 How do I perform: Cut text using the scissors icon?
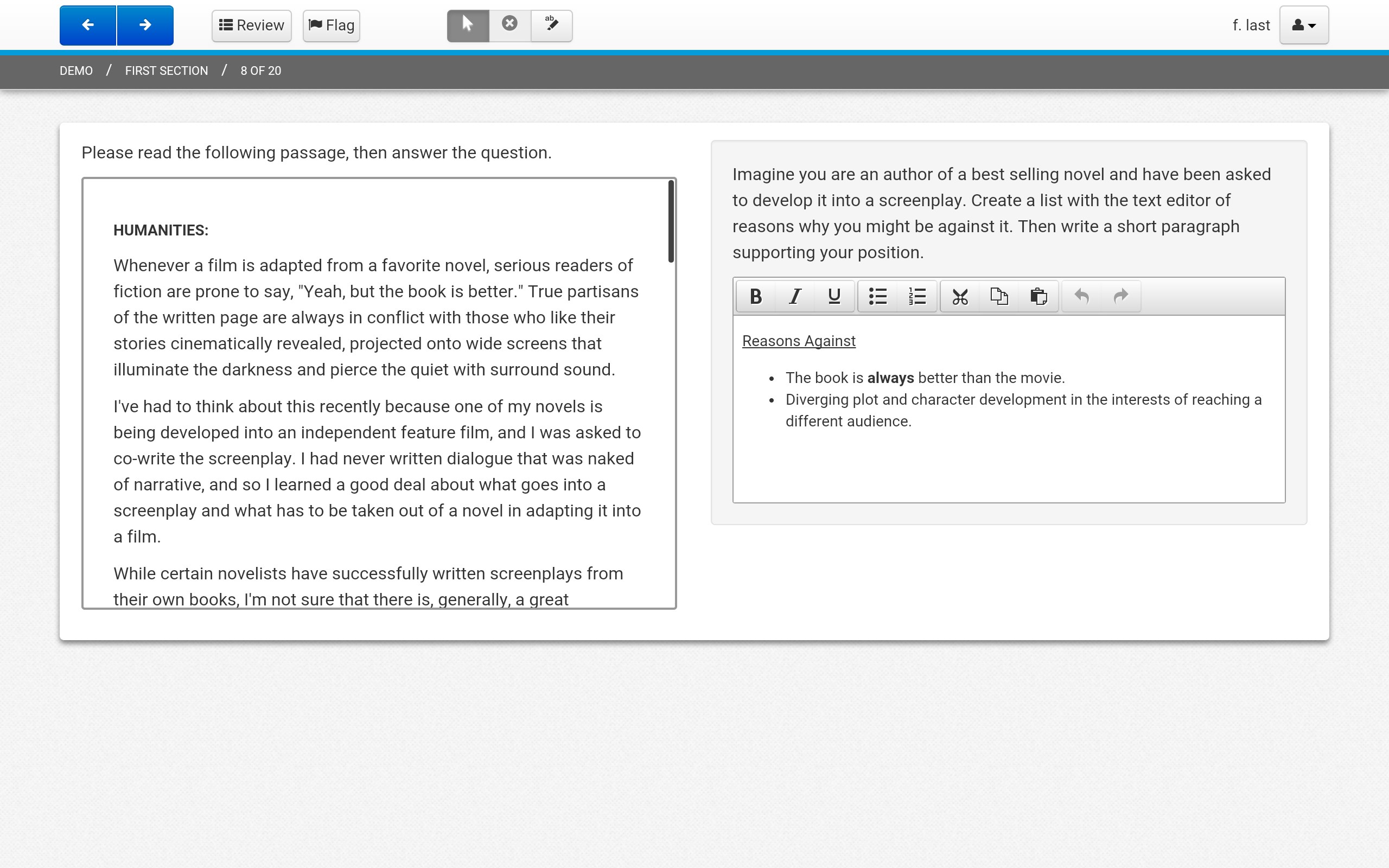click(960, 296)
